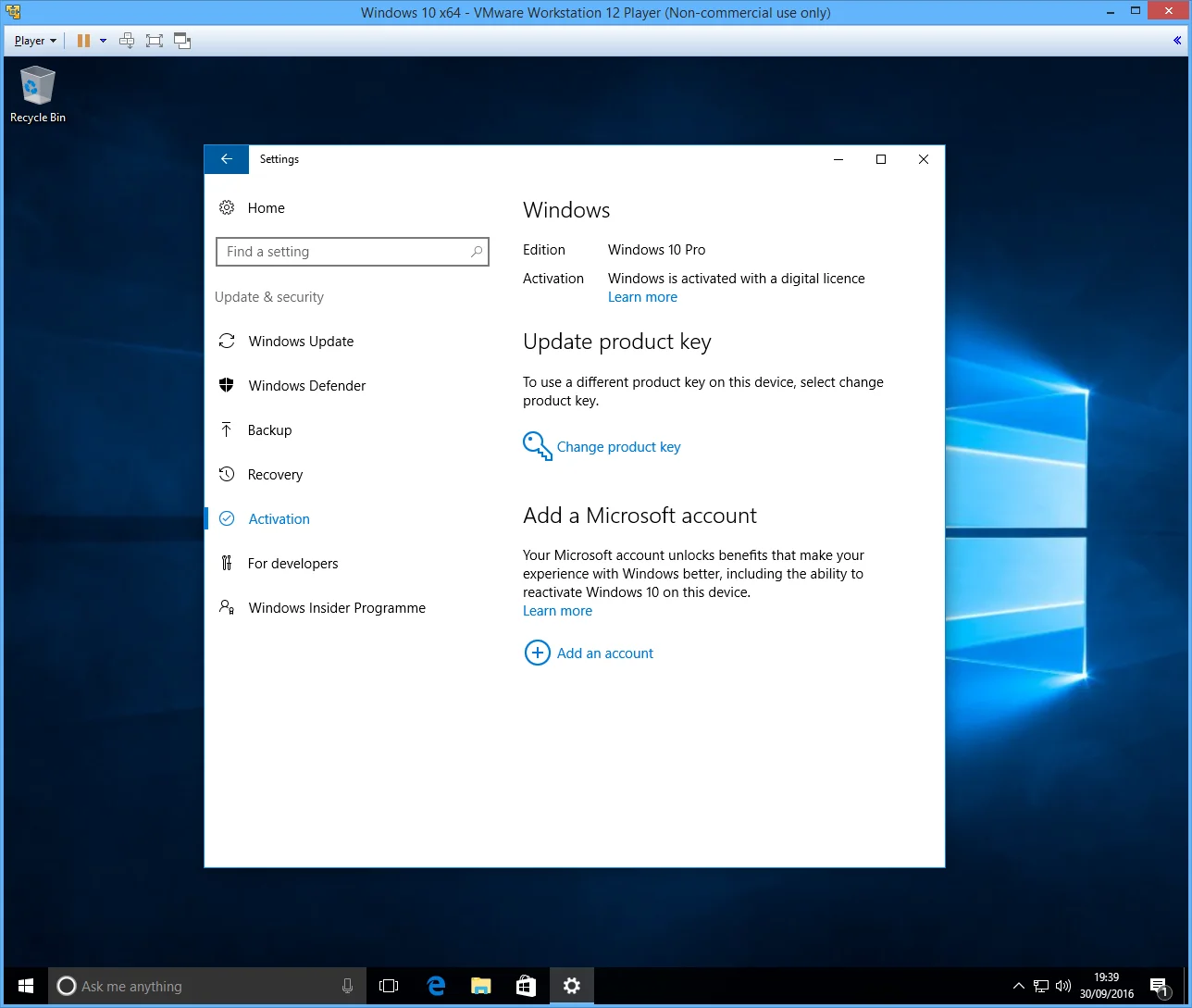
Task: Click 'Windows is activated with a digital licence'
Action: (x=737, y=279)
